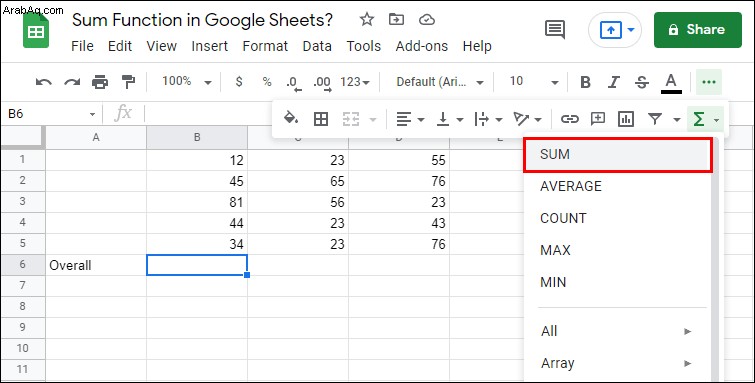Expand the Array functions submenu
Screen dimensions: 755x383
tap(617, 363)
